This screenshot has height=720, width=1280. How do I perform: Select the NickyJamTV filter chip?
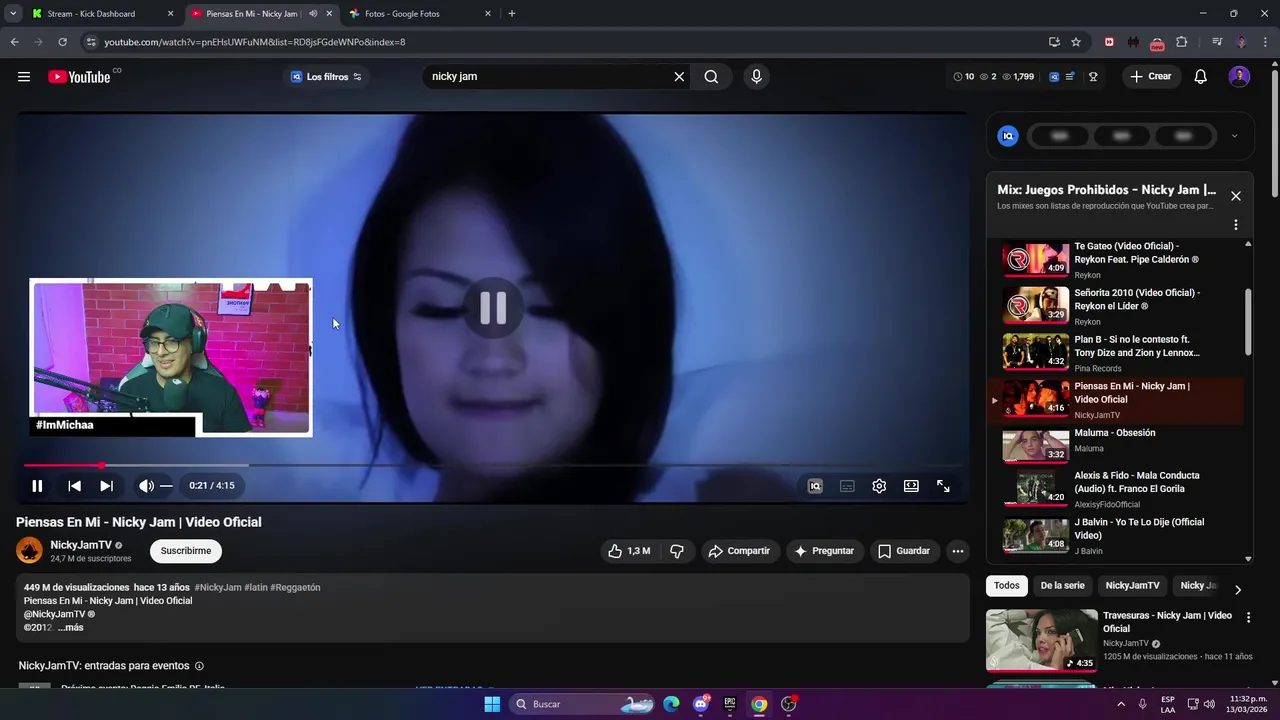[1132, 586]
